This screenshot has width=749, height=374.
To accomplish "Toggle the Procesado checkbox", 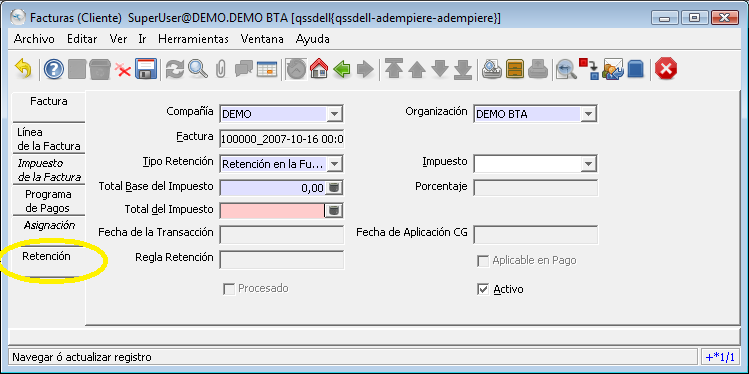I will point(229,289).
